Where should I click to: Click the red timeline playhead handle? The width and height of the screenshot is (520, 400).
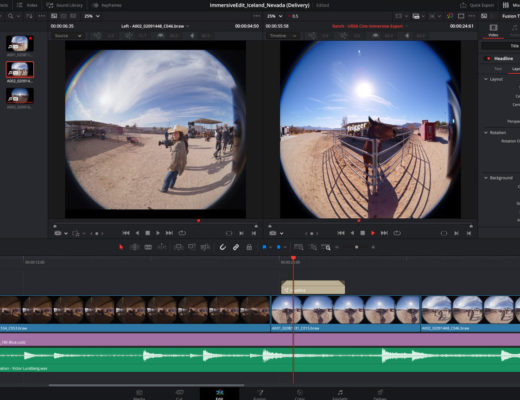293,258
